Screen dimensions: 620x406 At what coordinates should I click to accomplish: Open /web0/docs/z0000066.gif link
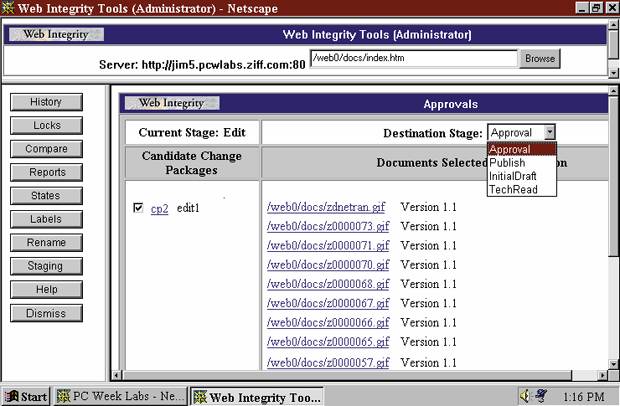click(328, 323)
